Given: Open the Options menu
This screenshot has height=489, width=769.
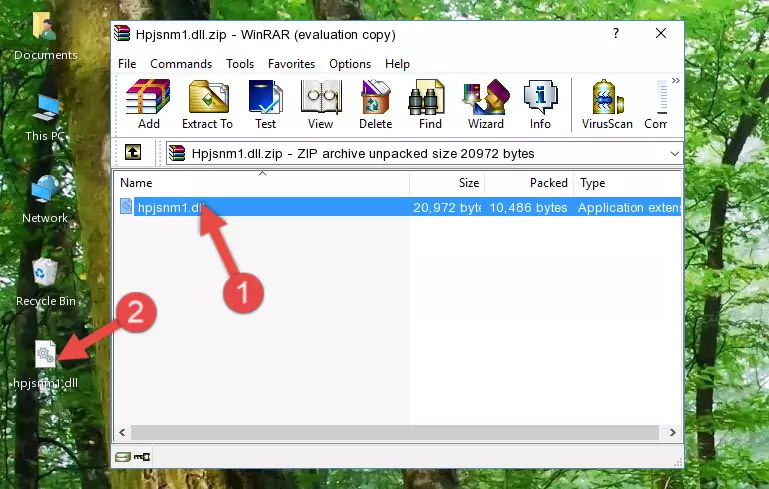Looking at the screenshot, I should click(x=350, y=64).
